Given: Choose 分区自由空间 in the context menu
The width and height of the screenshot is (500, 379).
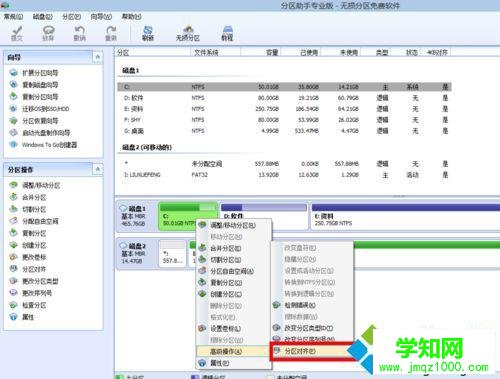Looking at the screenshot, I should 234,271.
